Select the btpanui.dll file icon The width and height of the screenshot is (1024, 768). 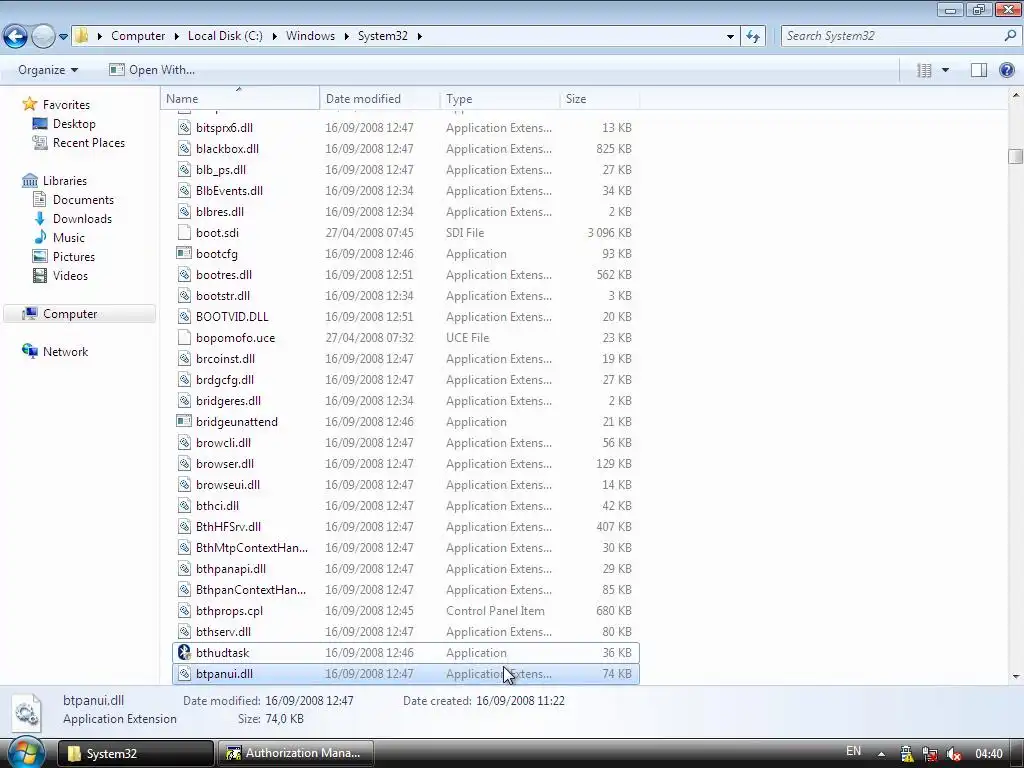(x=185, y=673)
